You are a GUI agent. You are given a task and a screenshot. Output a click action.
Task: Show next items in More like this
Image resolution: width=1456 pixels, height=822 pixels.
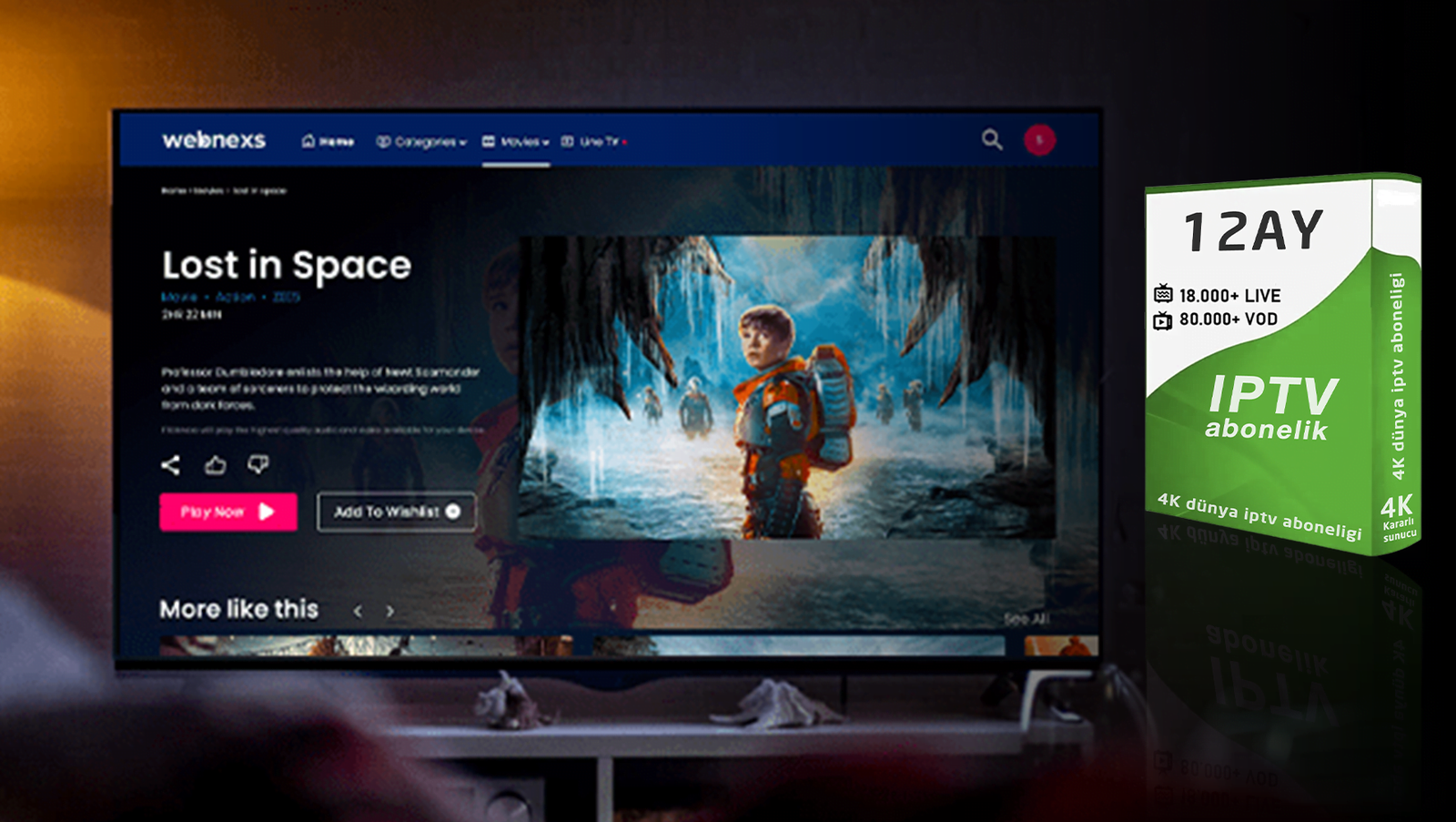pyautogui.click(x=389, y=611)
